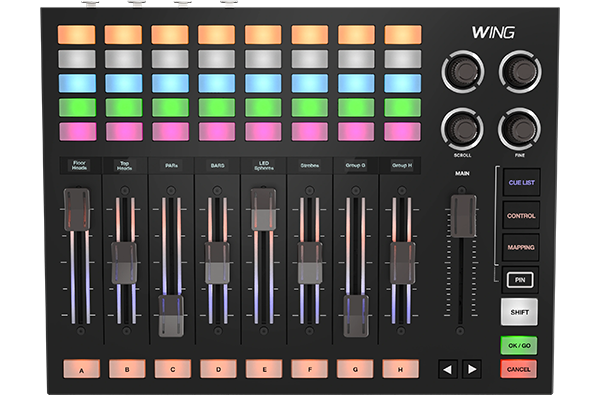This screenshot has height=400, width=600.
Task: Tap the blue pad in the Group H column
Action: pyautogui.click(x=403, y=83)
